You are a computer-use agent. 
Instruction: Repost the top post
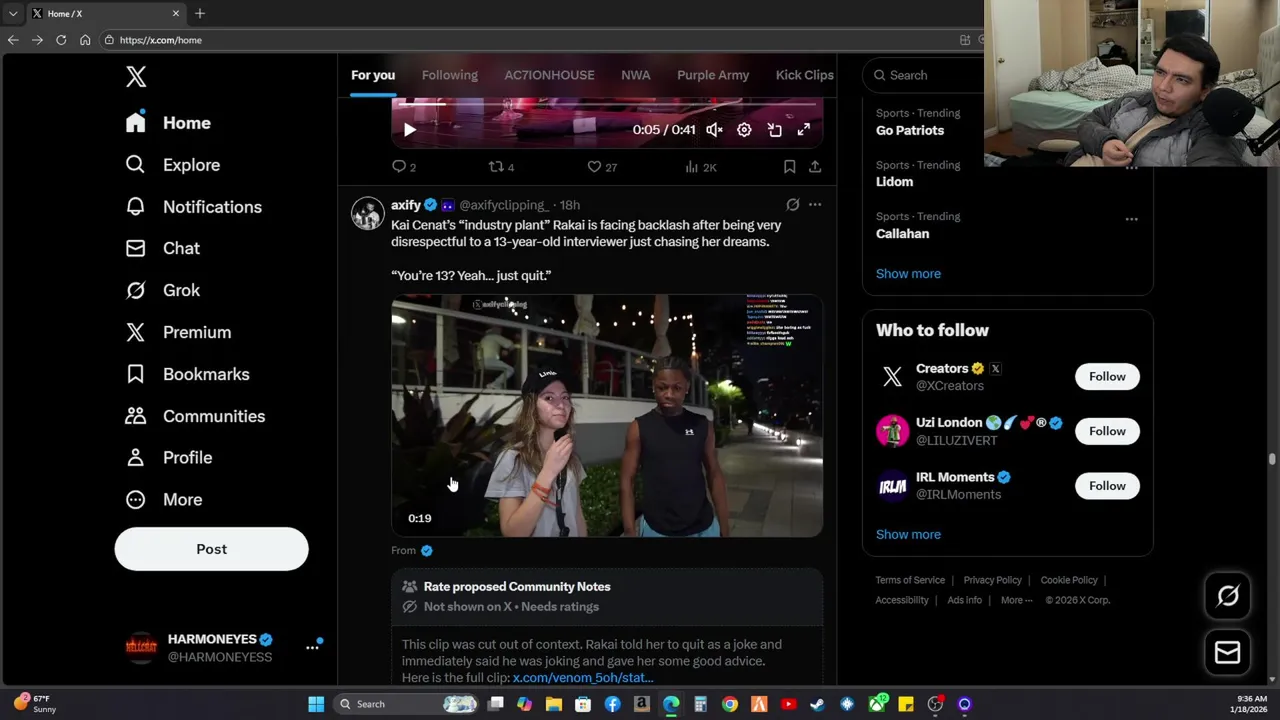tap(500, 167)
